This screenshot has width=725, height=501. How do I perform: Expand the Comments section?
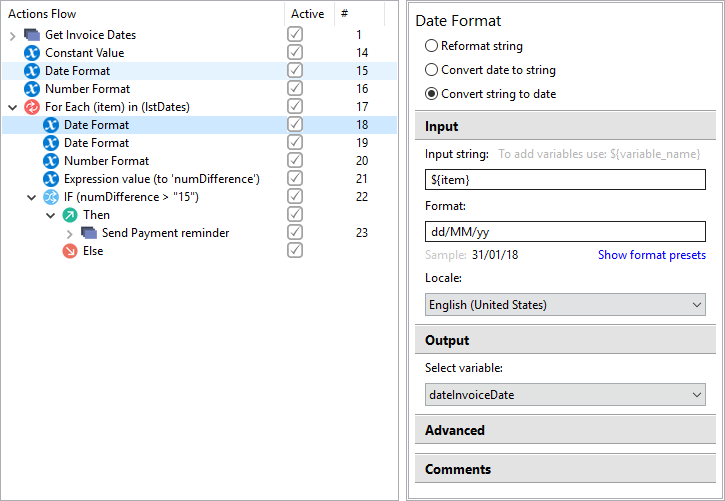pyautogui.click(x=565, y=469)
